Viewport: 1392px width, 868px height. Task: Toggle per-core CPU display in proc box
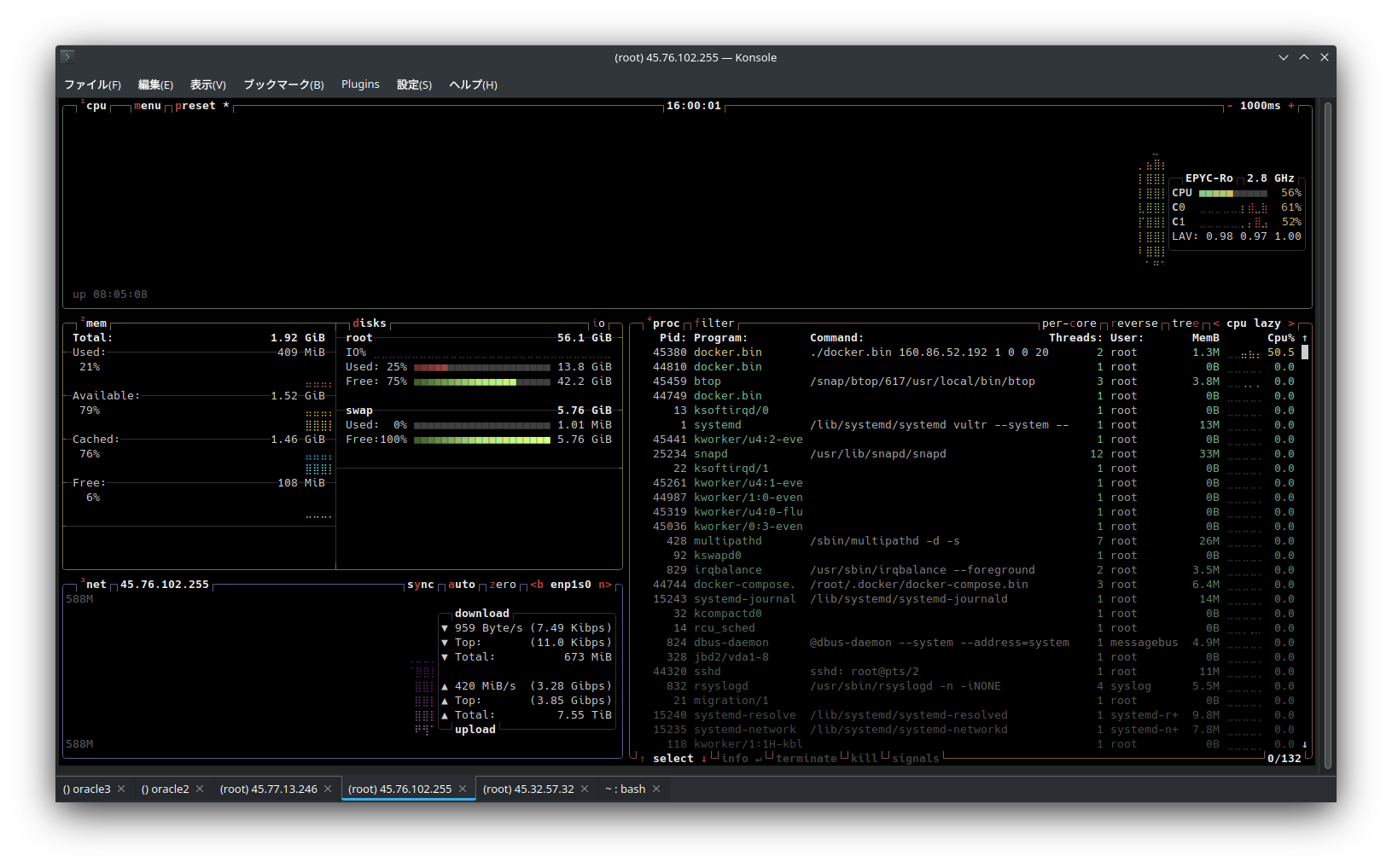1069,323
